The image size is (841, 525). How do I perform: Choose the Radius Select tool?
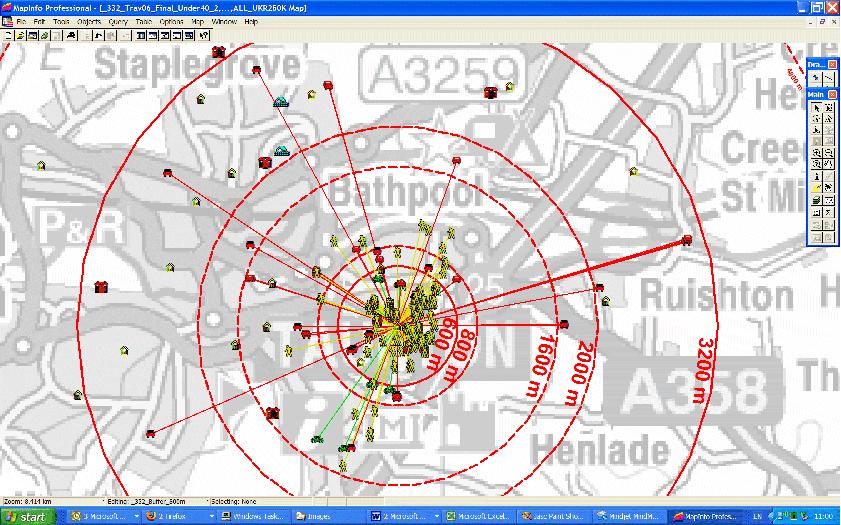(x=816, y=119)
